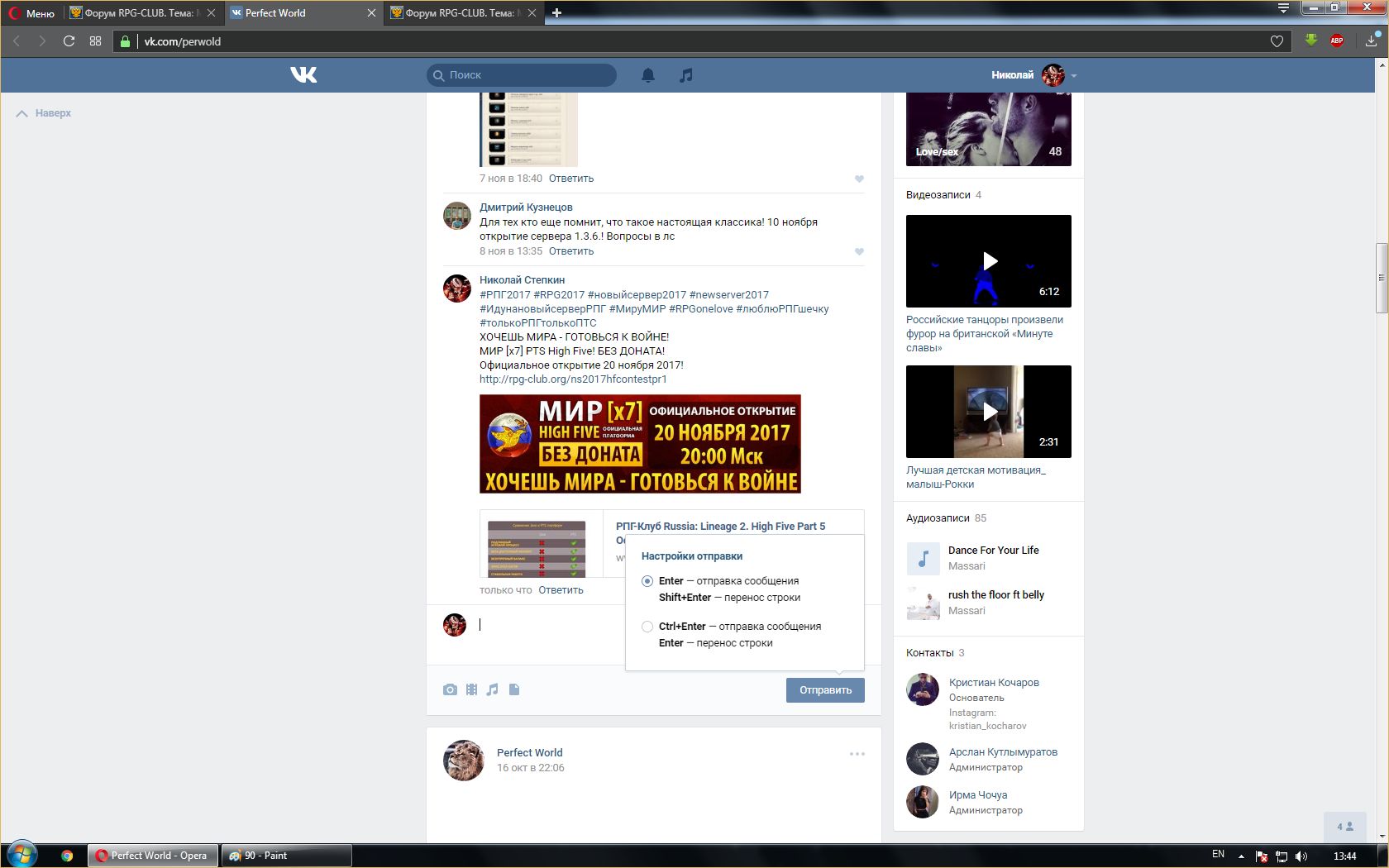Play the Российские танцоры video thumbnail
The height and width of the screenshot is (868, 1389).
coord(989,261)
